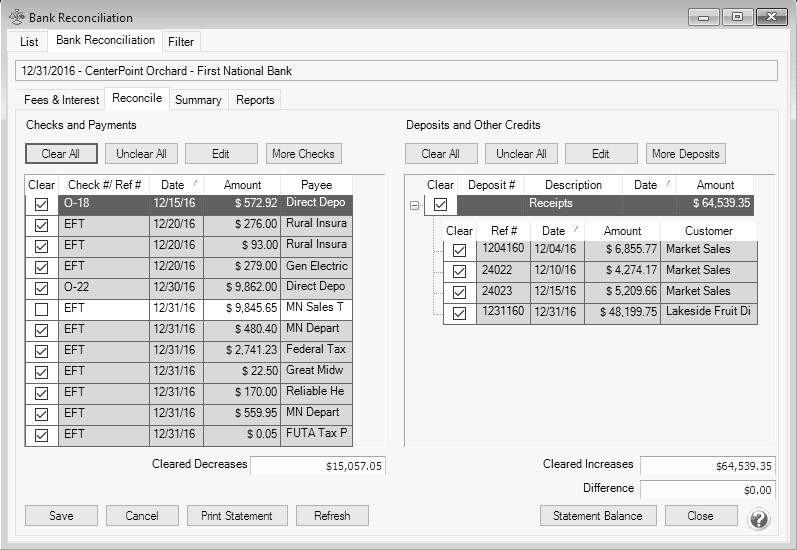Maximize the Bank Reconciliation window
Screen dimensions: 797x550
[738, 17]
